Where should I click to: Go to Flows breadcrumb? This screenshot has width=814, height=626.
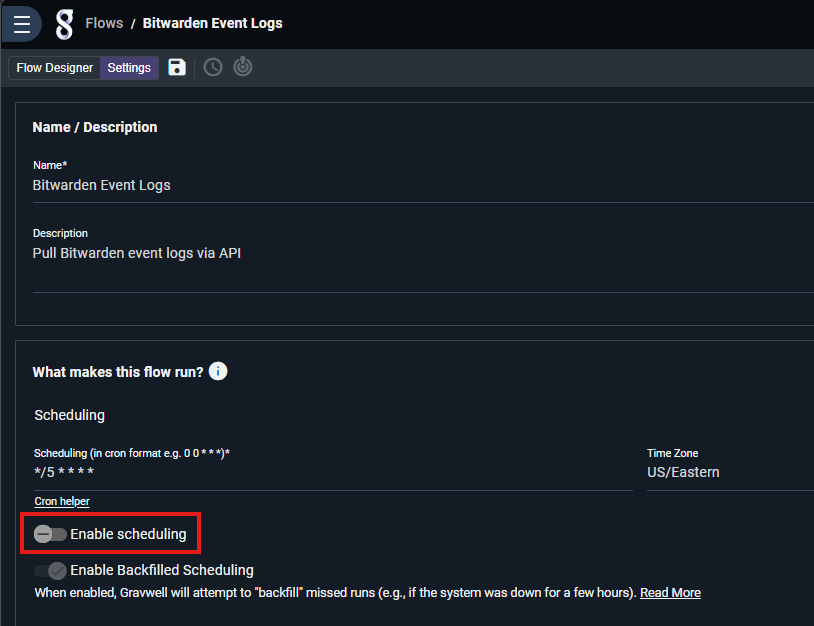click(104, 23)
